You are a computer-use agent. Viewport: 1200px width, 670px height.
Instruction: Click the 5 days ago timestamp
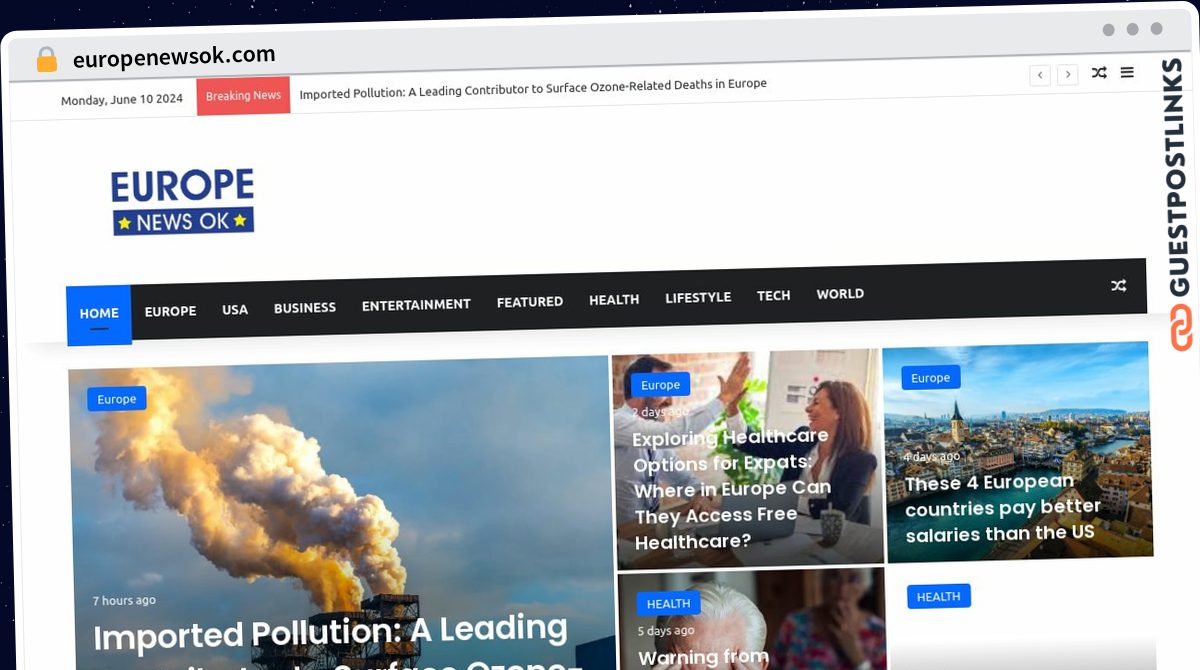coord(666,631)
